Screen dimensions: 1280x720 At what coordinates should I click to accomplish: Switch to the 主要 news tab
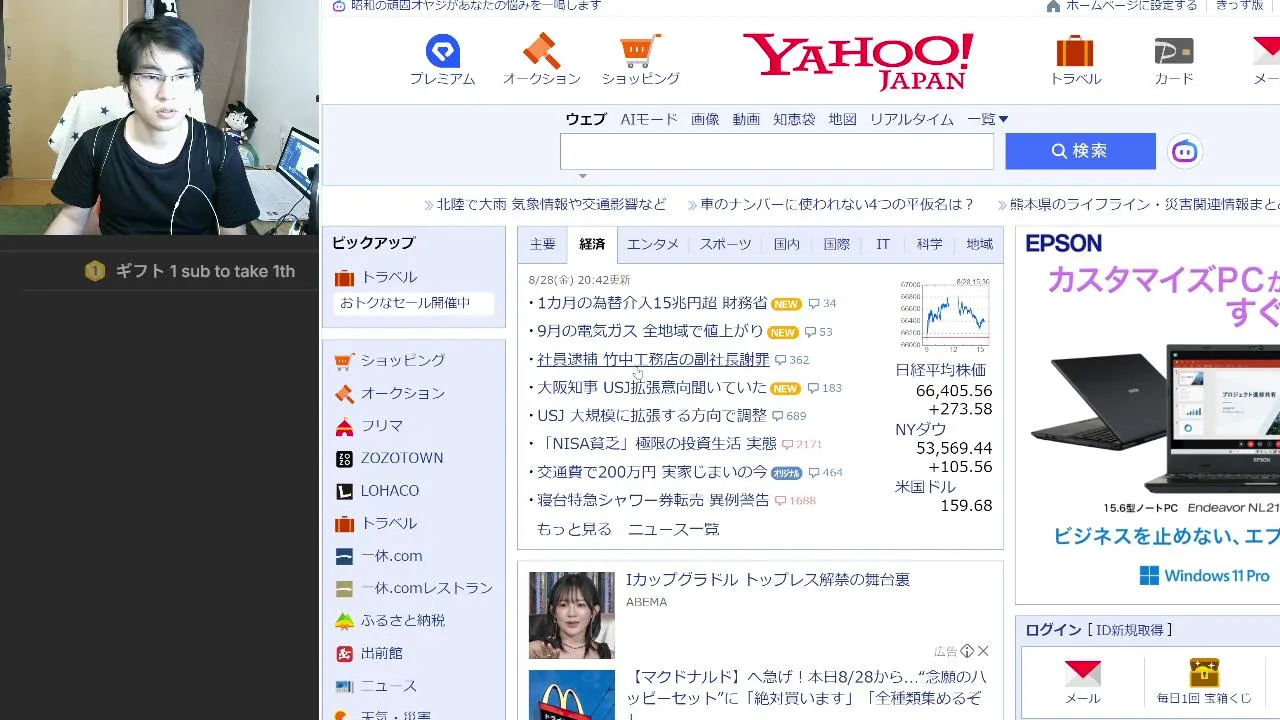pyautogui.click(x=542, y=244)
